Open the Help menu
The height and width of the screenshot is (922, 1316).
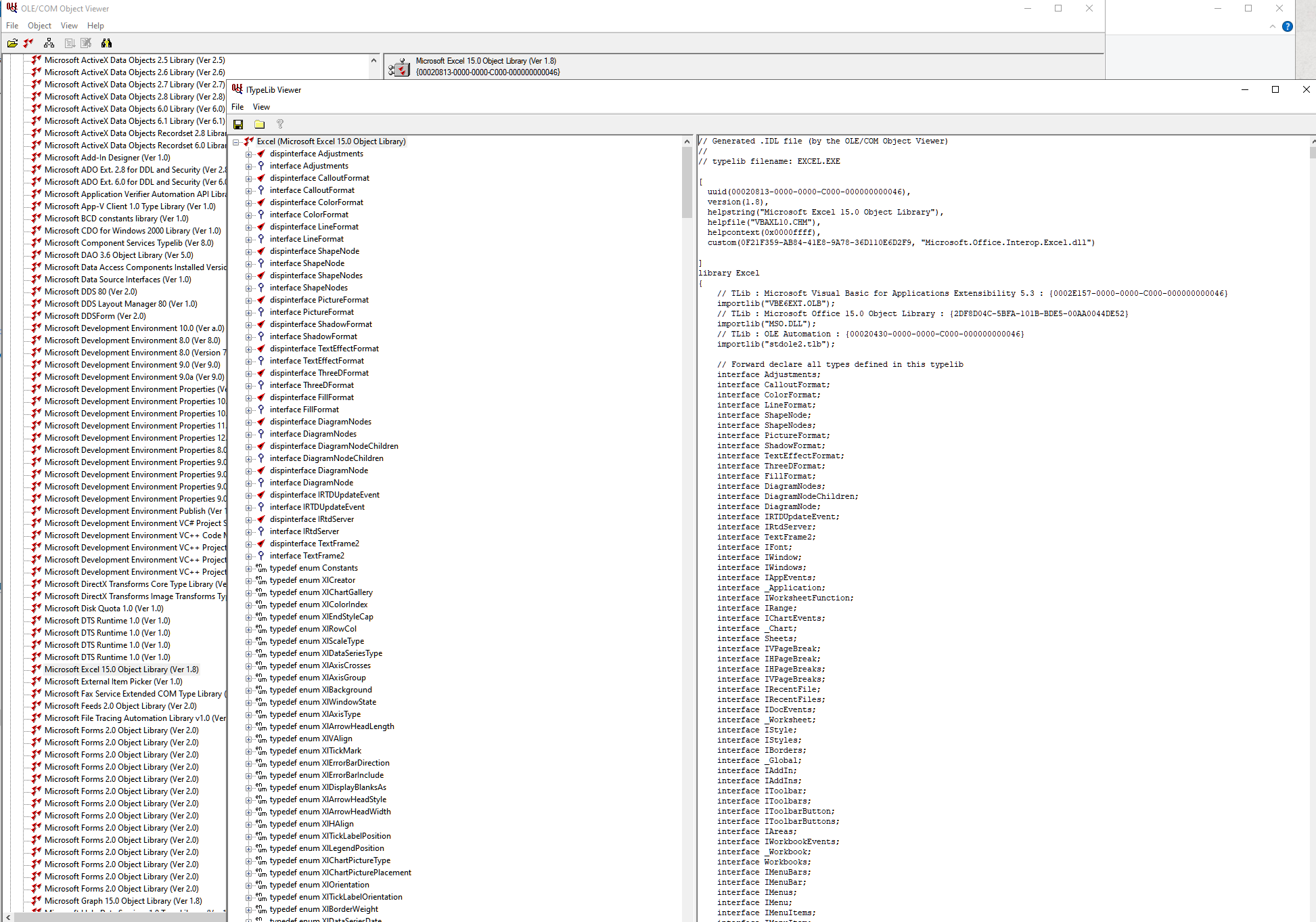[95, 26]
